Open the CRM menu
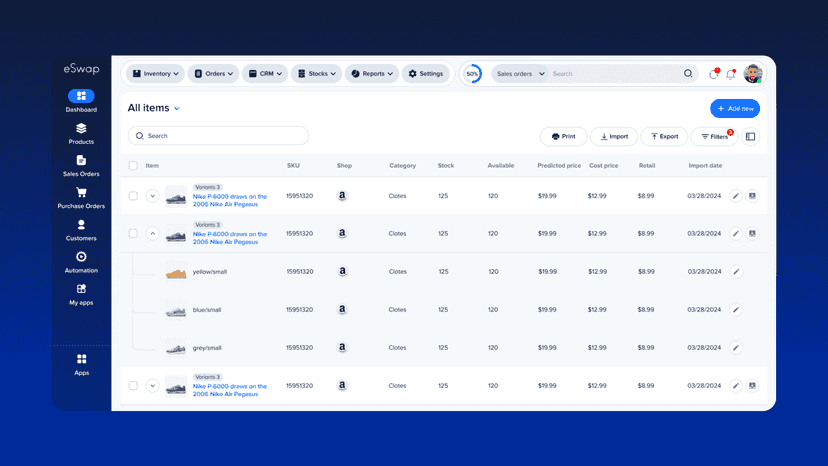 tap(265, 74)
